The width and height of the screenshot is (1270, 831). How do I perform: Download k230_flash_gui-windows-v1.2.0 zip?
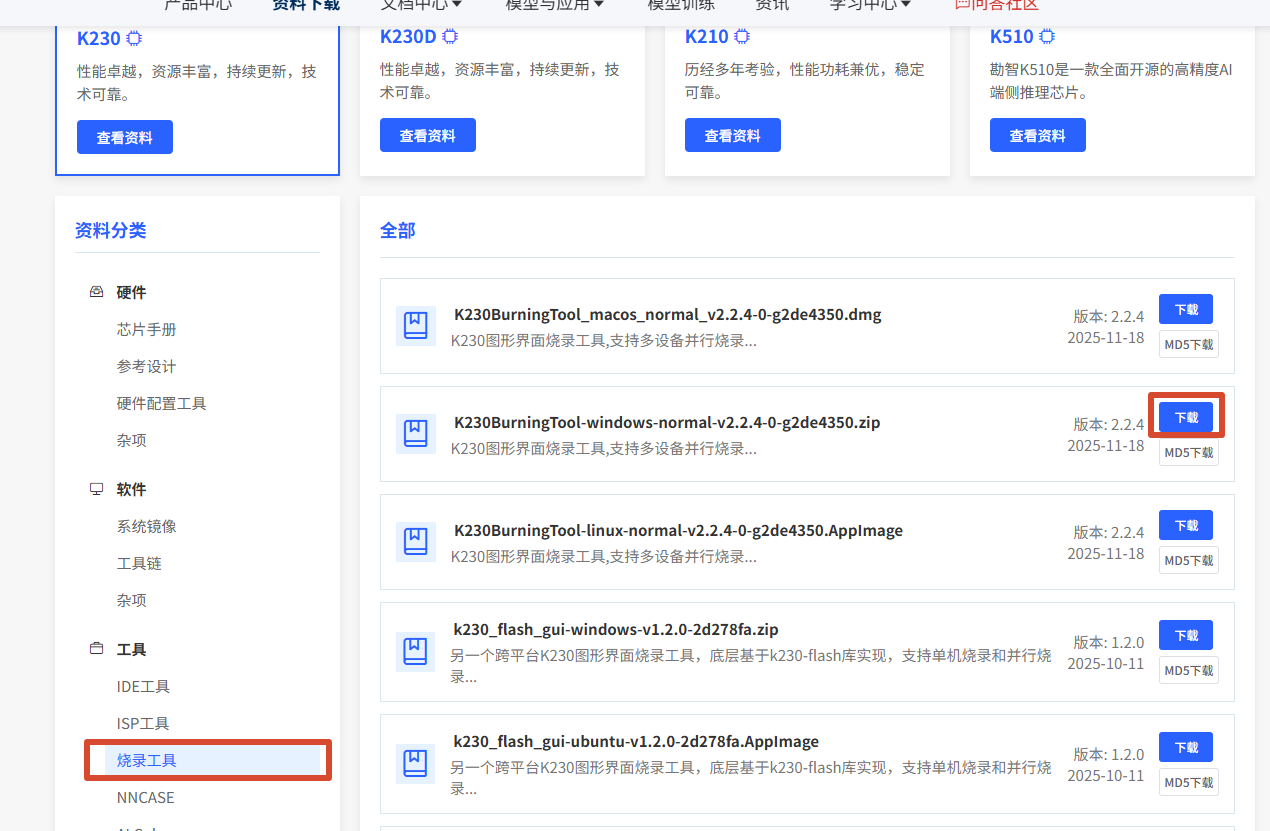(1186, 635)
